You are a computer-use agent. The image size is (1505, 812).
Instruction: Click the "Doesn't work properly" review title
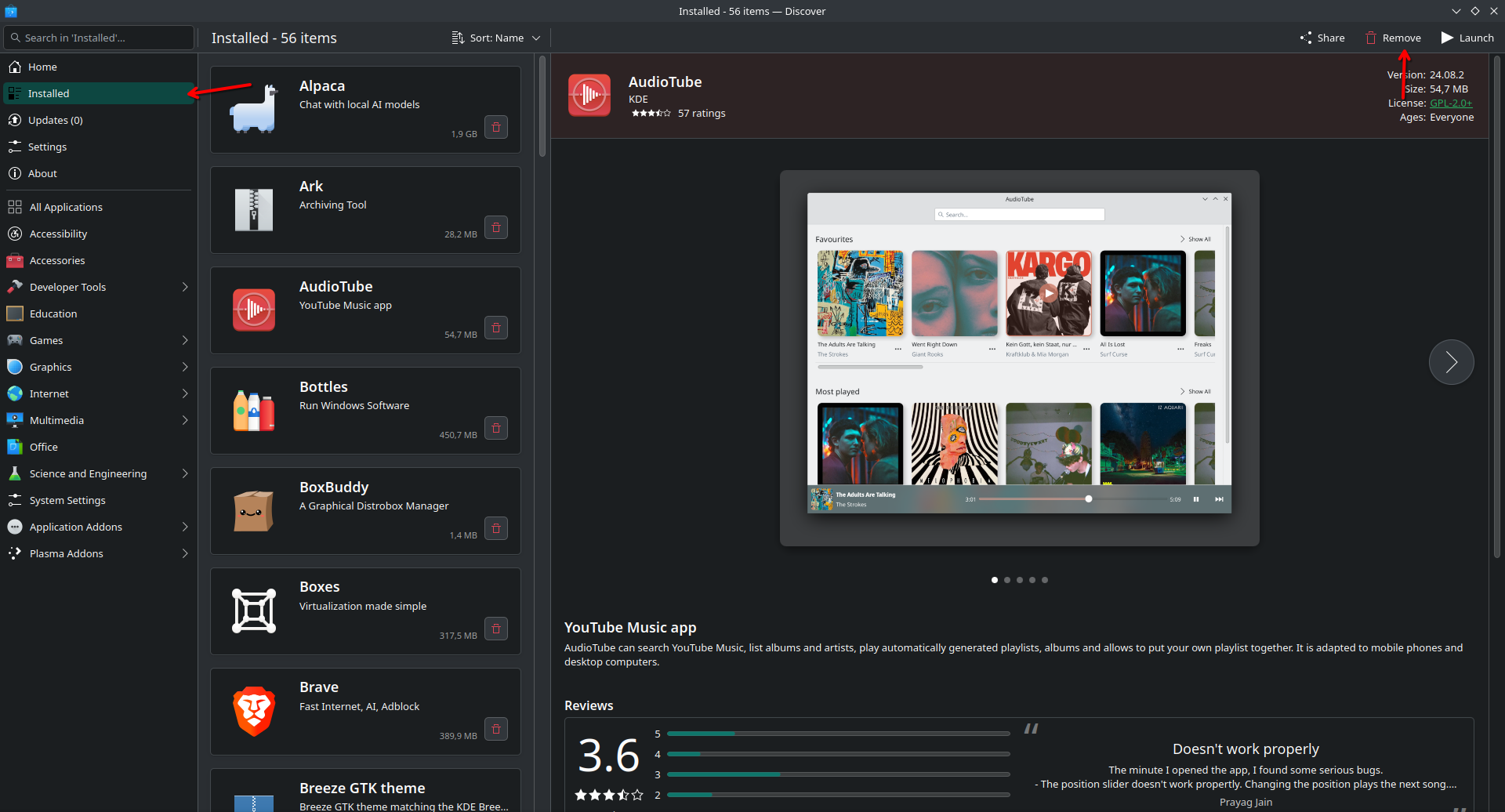pyautogui.click(x=1246, y=749)
